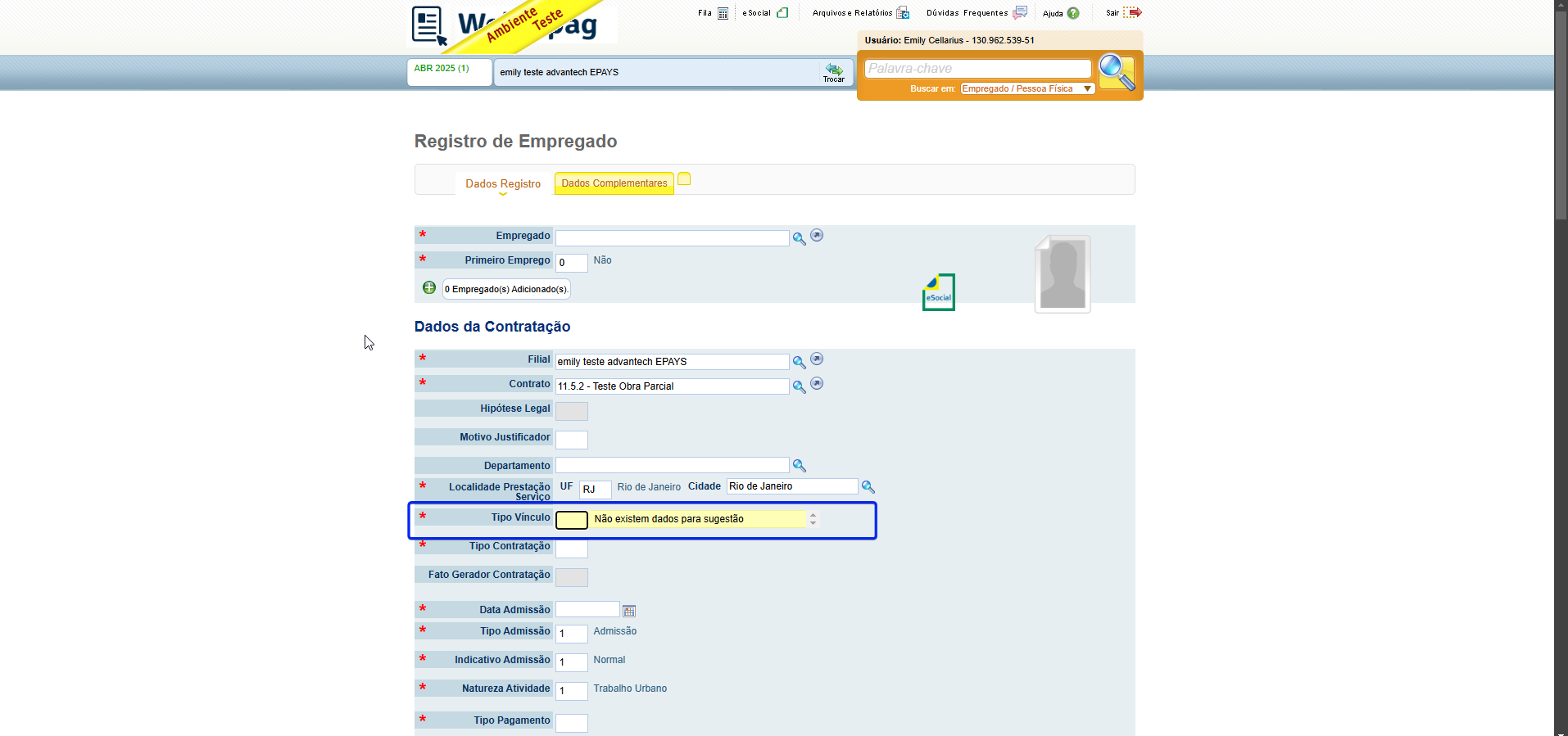The image size is (1568, 736).
Task: Open Dúvidas Frequentes link
Action: tap(977, 12)
